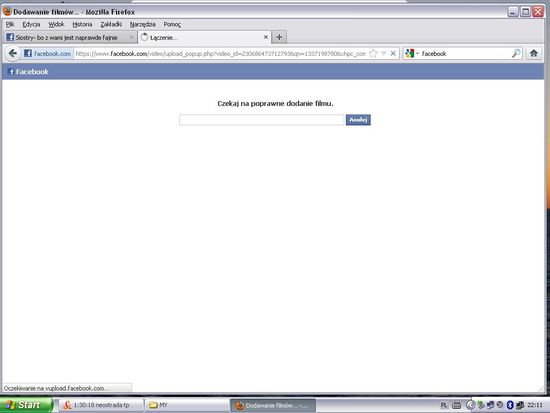Viewport: 550px width, 413px height.
Task: Open the Windows Start menu
Action: coord(26,405)
